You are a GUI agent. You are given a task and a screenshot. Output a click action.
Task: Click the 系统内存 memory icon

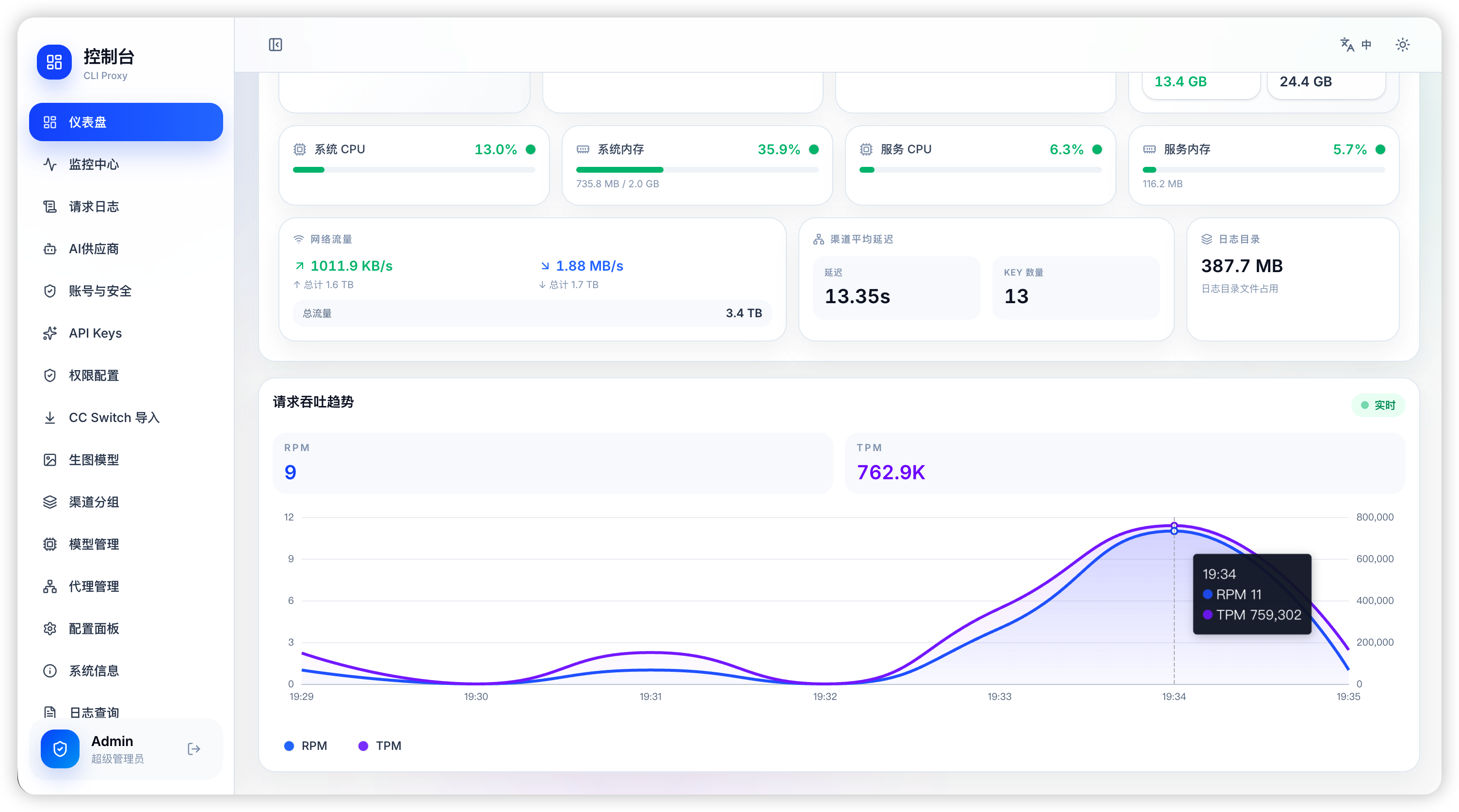pos(583,149)
